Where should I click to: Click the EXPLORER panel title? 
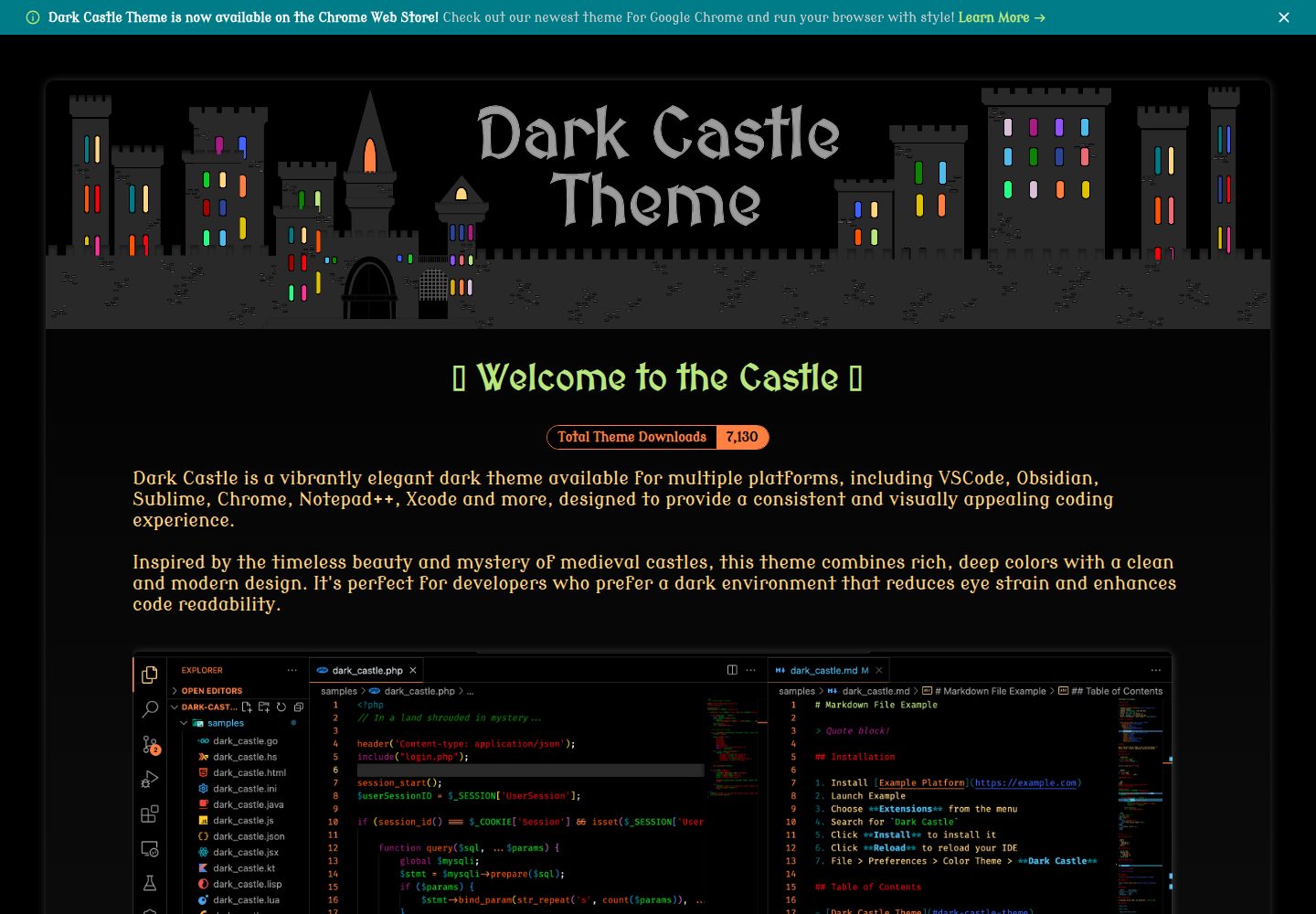202,670
